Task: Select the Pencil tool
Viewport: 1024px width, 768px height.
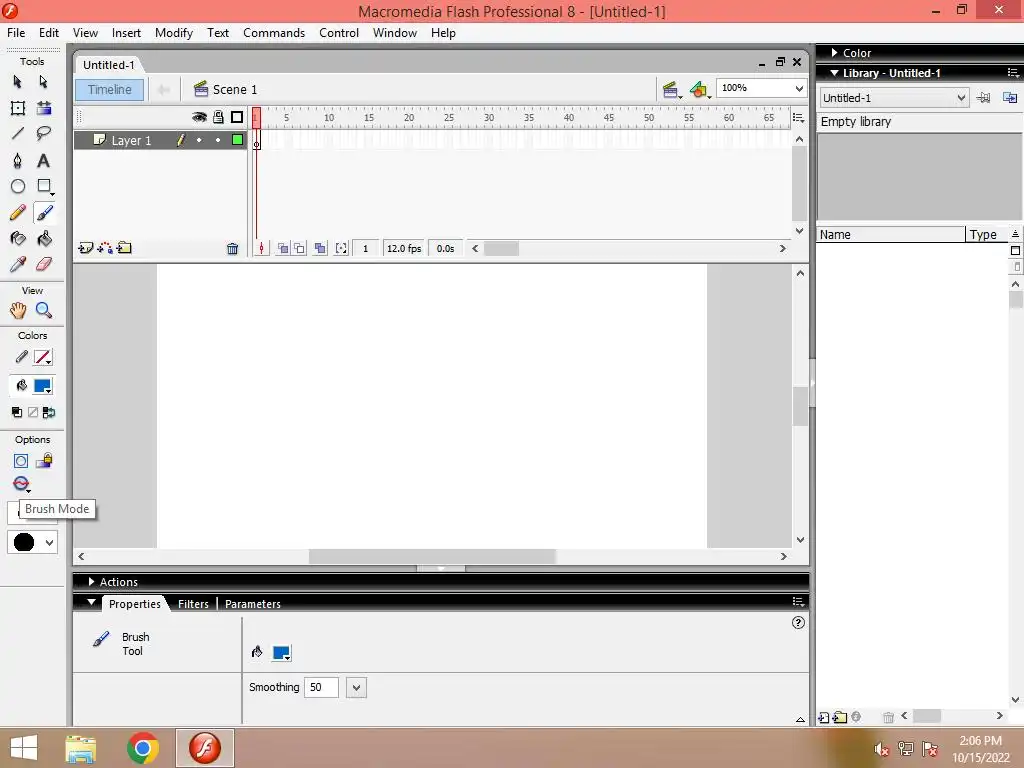Action: tap(18, 212)
